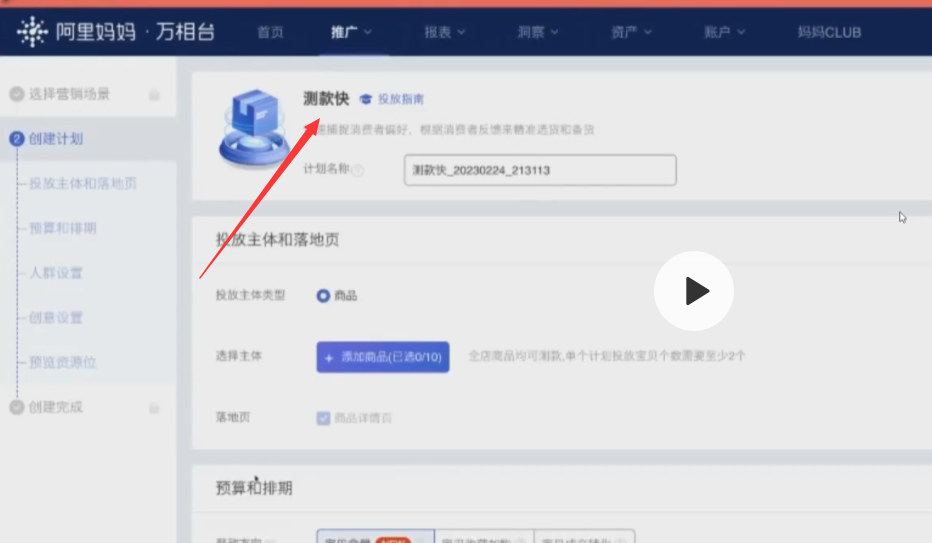Expand the 推广 dropdown menu
This screenshot has height=543, width=932.
(351, 32)
